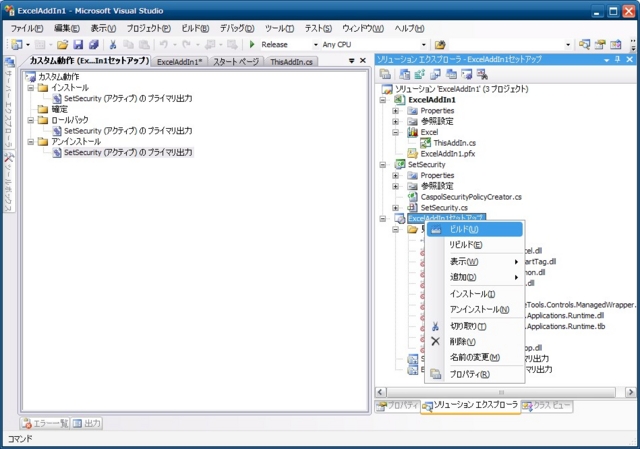
Task: Open the ビルド(B) menu
Action: [195, 28]
